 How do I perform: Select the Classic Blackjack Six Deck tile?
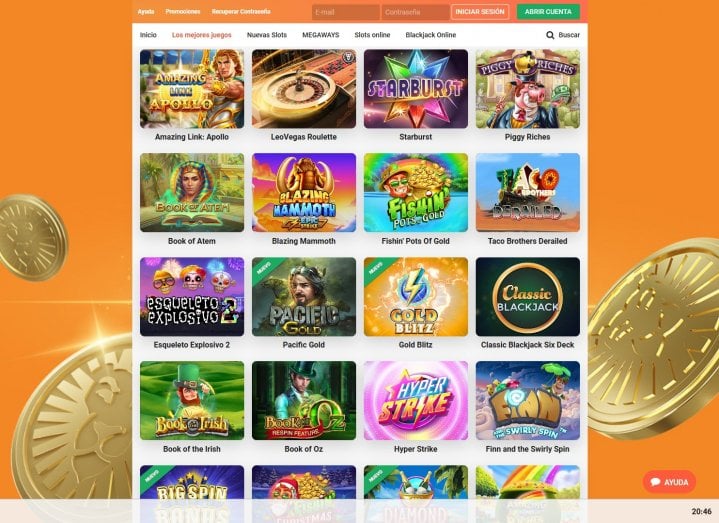coord(527,297)
